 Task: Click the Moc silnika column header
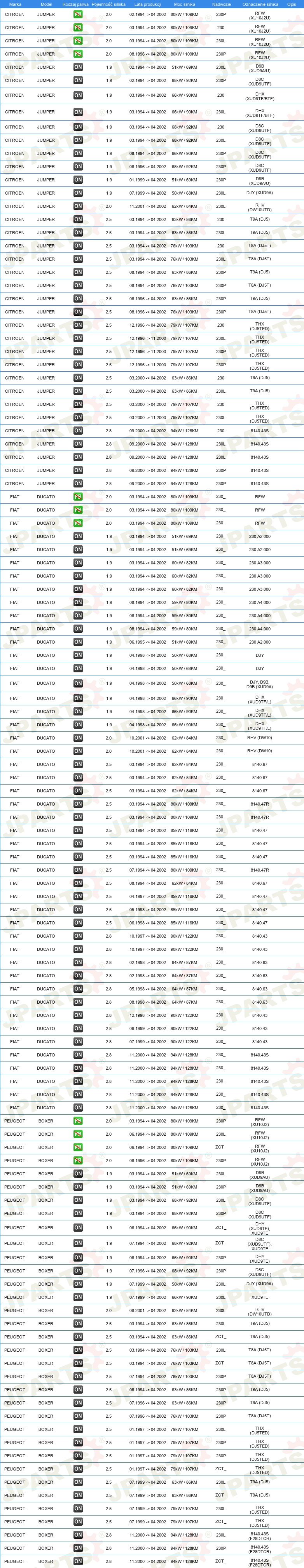coord(185,3)
